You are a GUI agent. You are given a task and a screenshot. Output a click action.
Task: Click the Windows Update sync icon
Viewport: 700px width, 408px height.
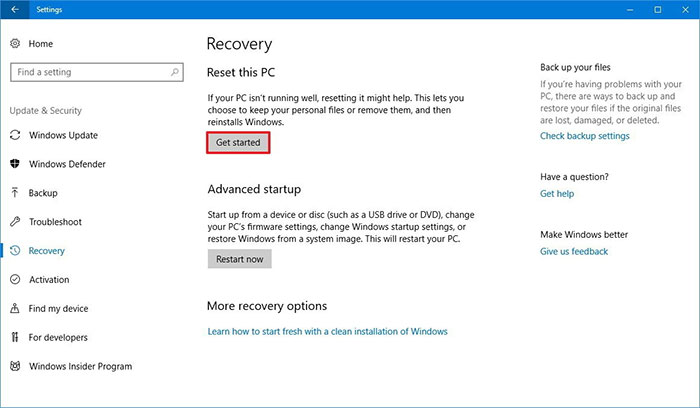(15, 135)
